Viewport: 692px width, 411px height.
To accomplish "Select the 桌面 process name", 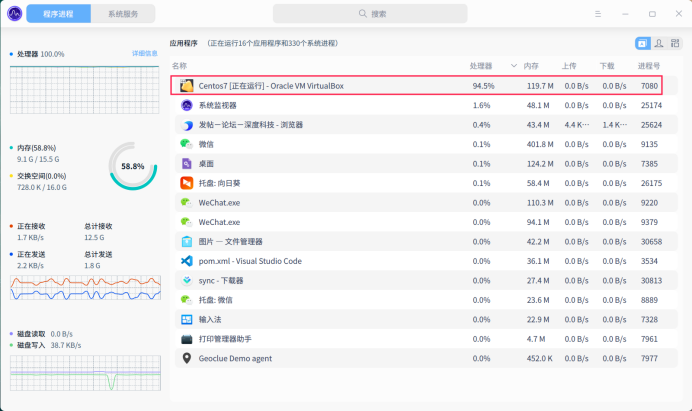I will (x=206, y=164).
